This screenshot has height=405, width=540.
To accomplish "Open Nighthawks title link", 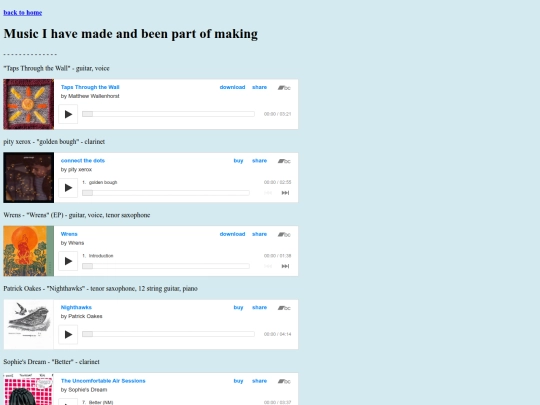I will pyautogui.click(x=76, y=307).
